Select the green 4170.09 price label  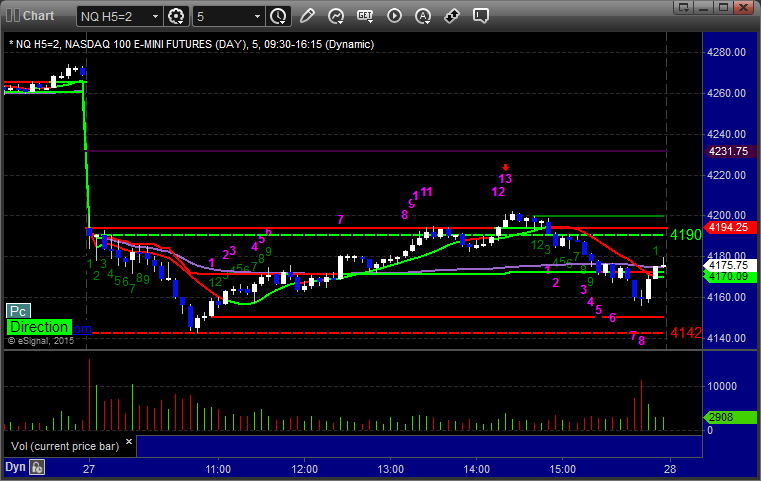coord(728,277)
